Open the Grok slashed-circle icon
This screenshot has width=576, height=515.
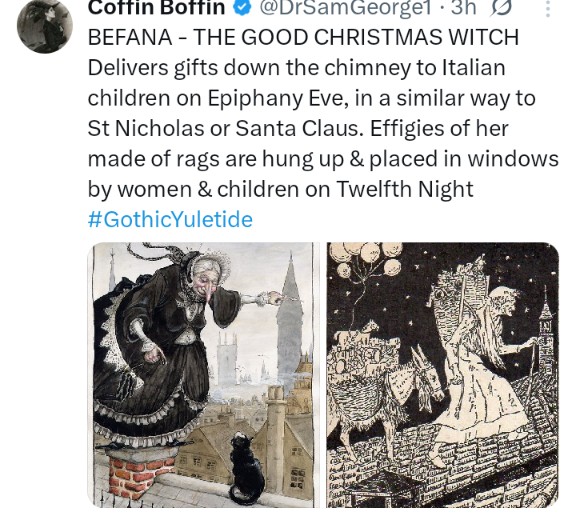tap(500, 8)
